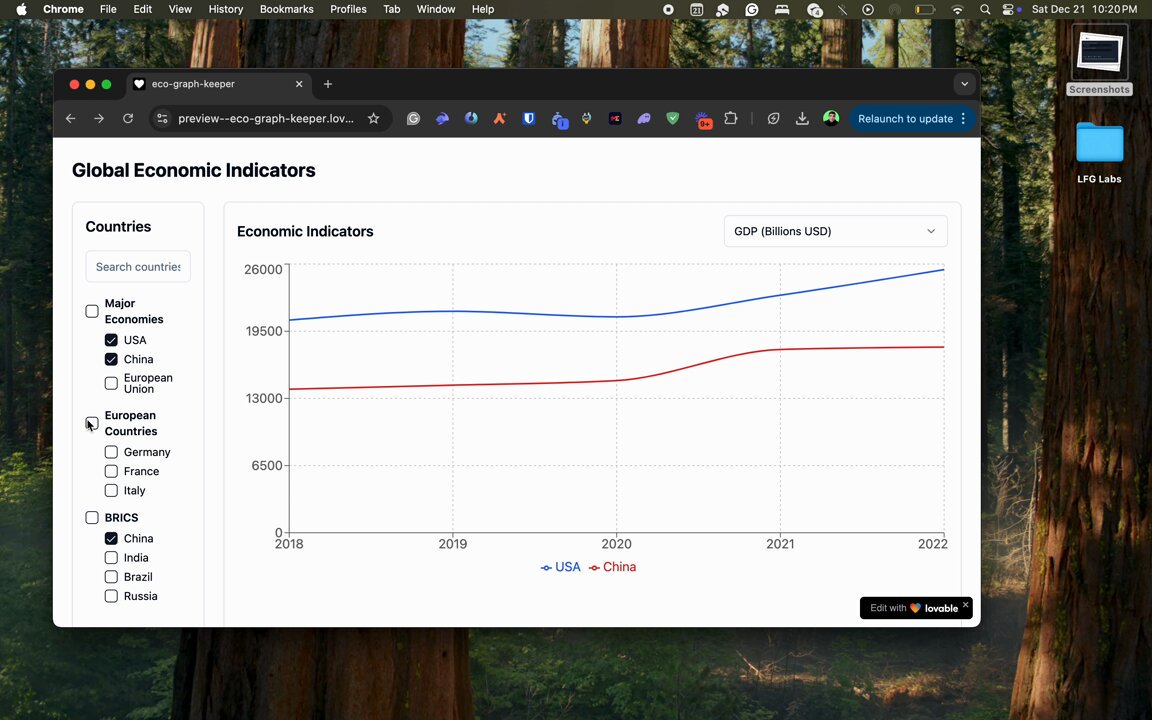
Task: Click the address bar URL
Action: 266,118
